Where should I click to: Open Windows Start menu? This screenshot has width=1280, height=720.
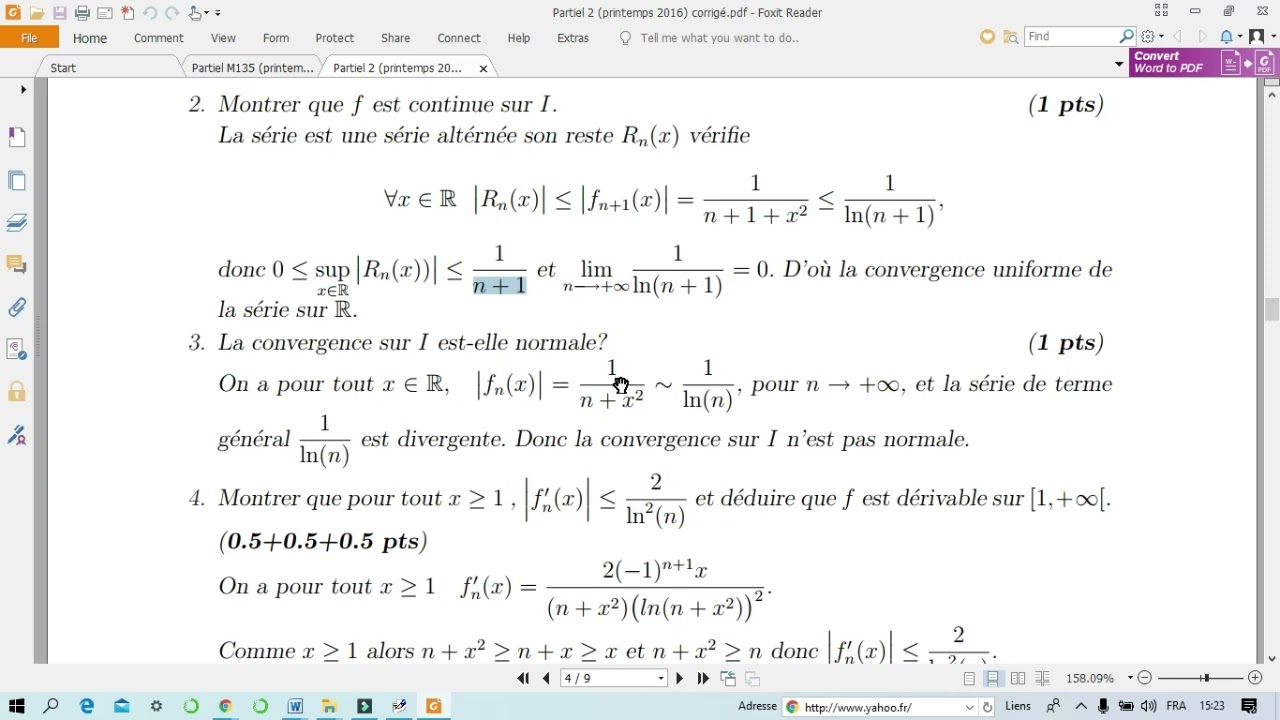pyautogui.click(x=17, y=706)
